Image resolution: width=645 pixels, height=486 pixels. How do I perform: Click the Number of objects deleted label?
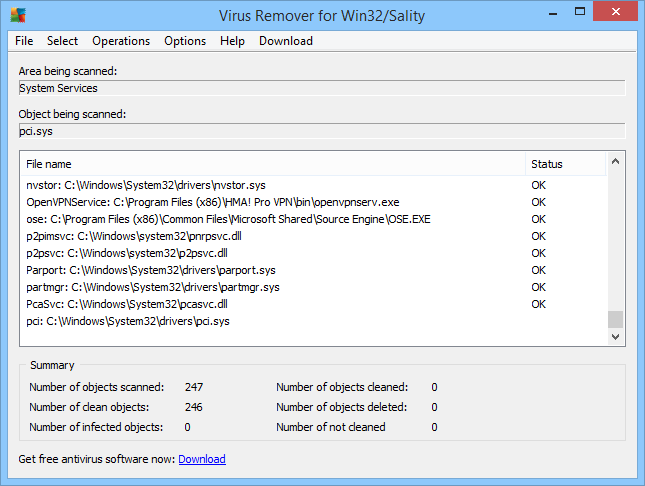341,407
